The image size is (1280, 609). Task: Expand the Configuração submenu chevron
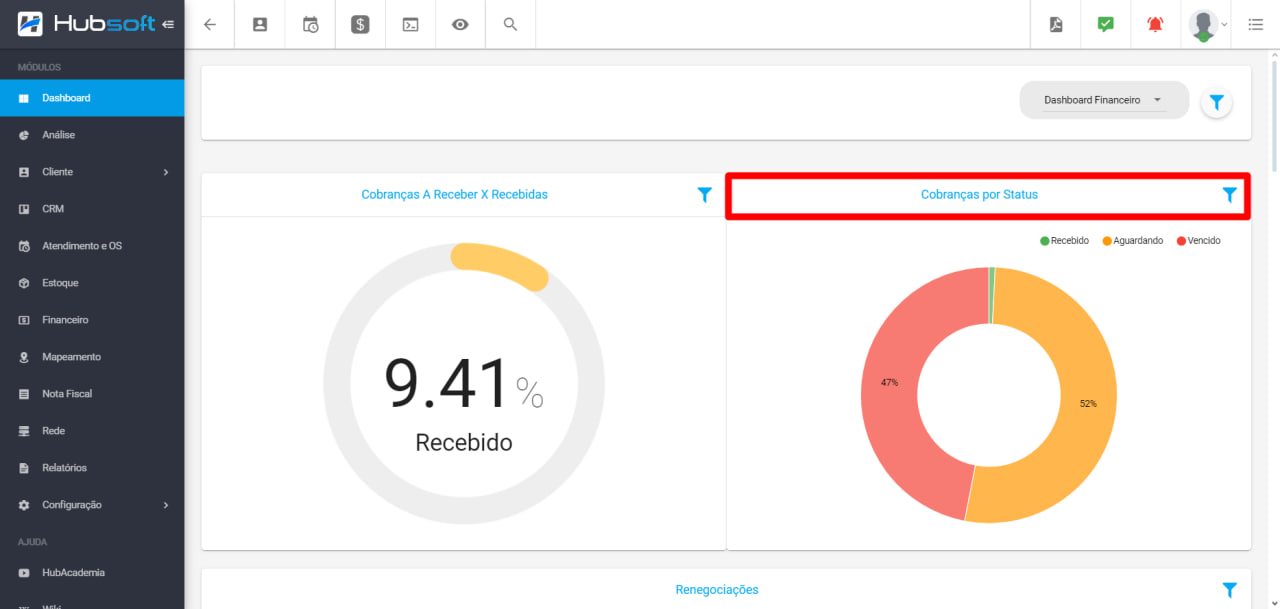tap(166, 505)
